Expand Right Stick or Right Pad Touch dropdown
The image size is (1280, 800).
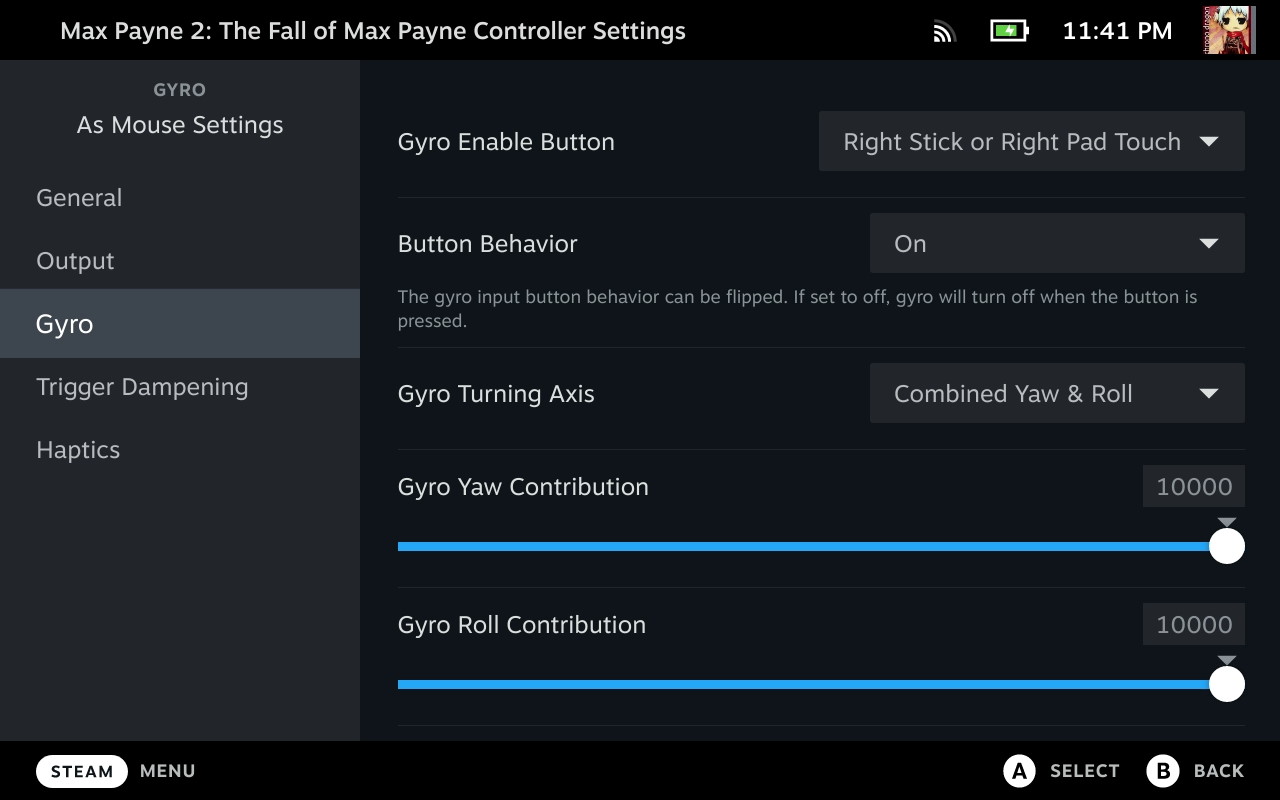1012,141
